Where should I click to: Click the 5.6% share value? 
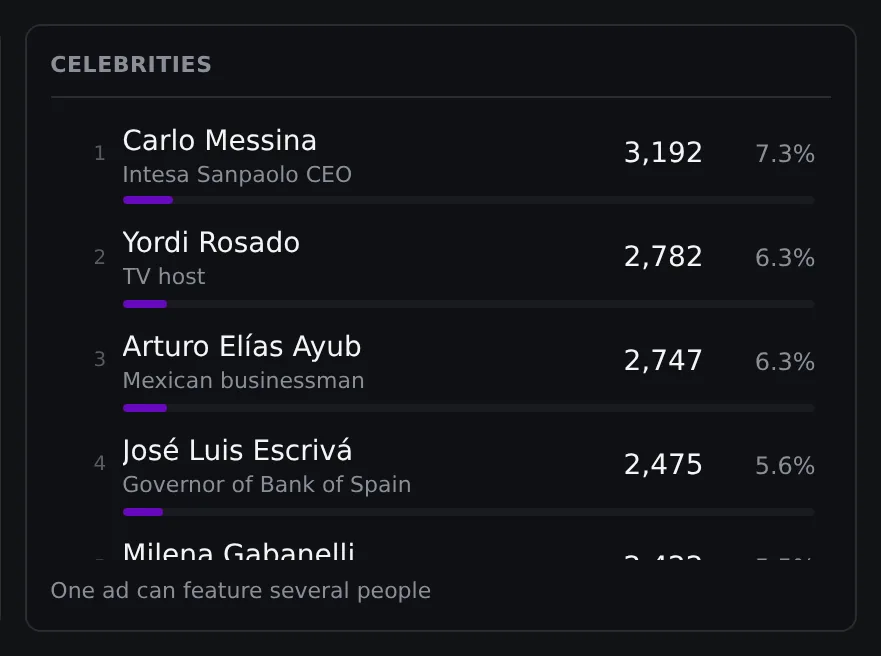(785, 466)
